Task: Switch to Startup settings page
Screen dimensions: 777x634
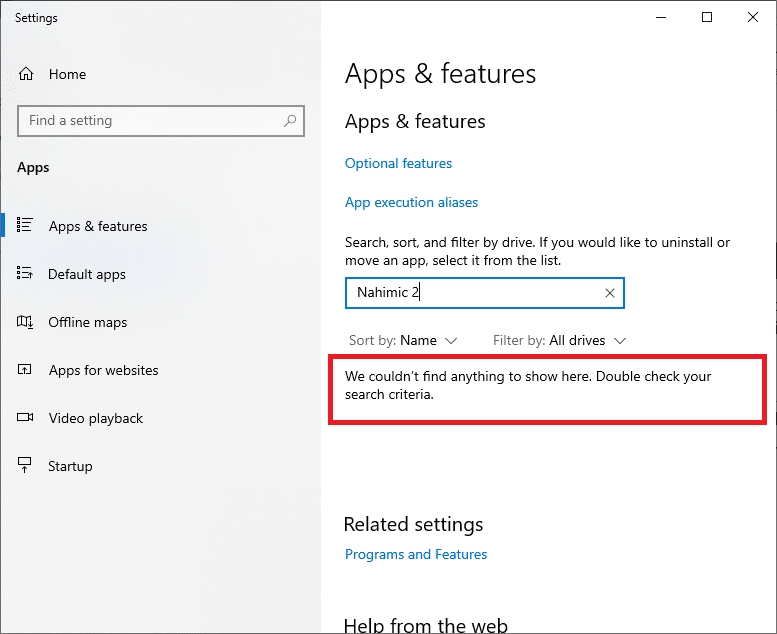Action: (70, 466)
